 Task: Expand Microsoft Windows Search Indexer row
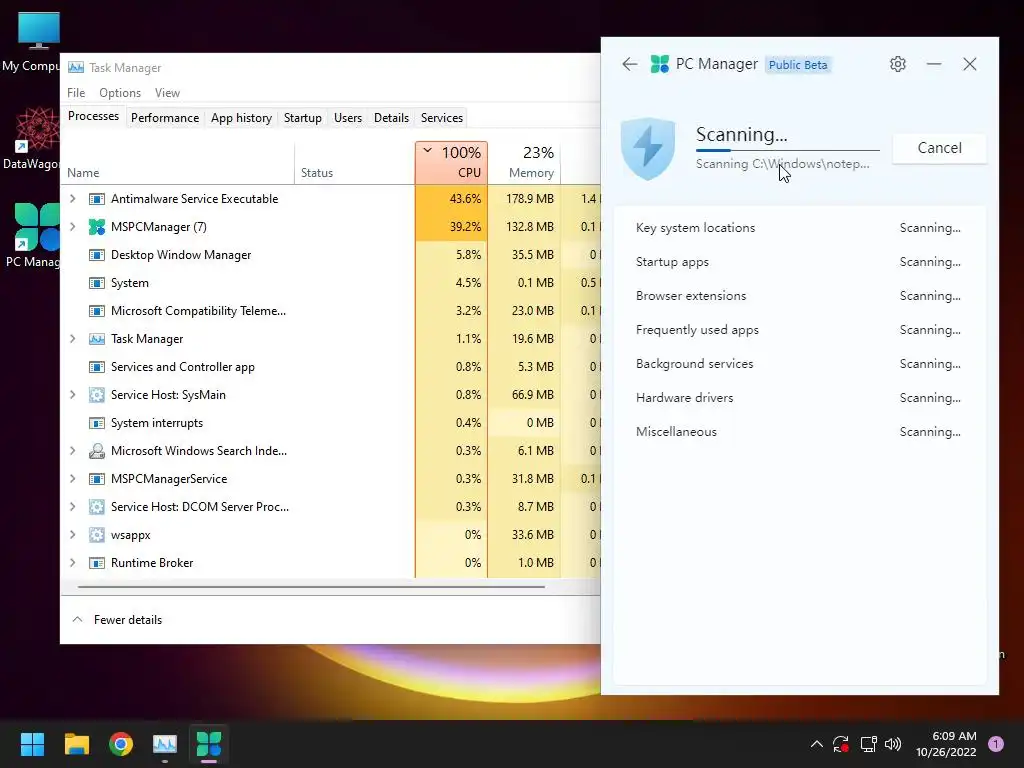click(72, 451)
